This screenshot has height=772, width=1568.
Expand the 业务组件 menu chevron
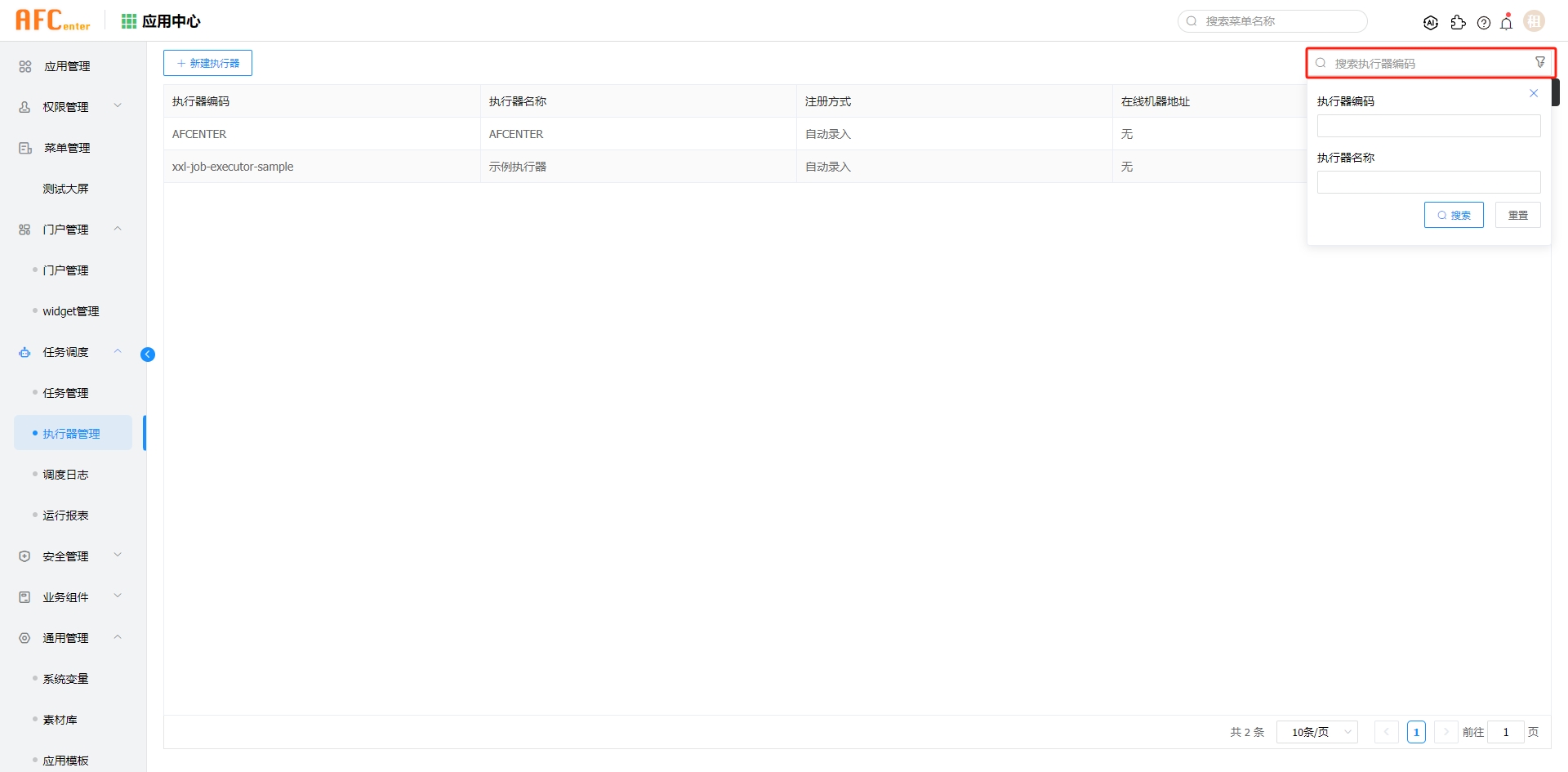click(118, 596)
